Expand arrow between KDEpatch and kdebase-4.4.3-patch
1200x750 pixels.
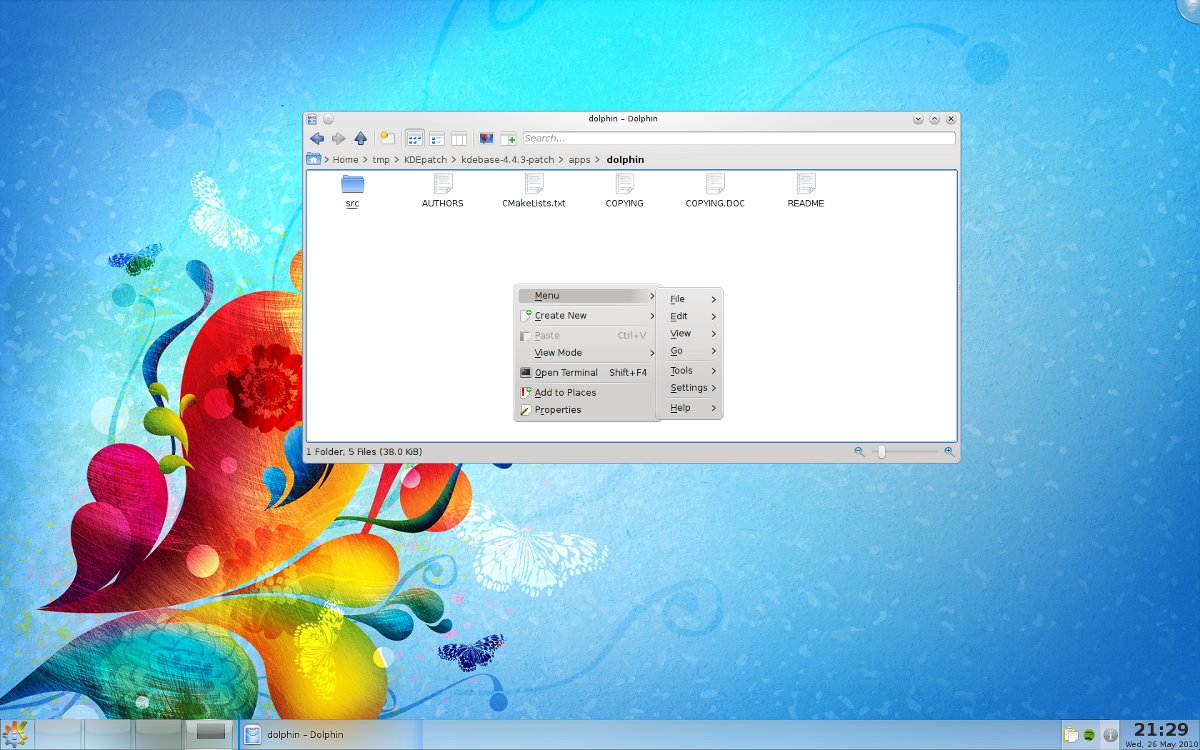(x=454, y=159)
